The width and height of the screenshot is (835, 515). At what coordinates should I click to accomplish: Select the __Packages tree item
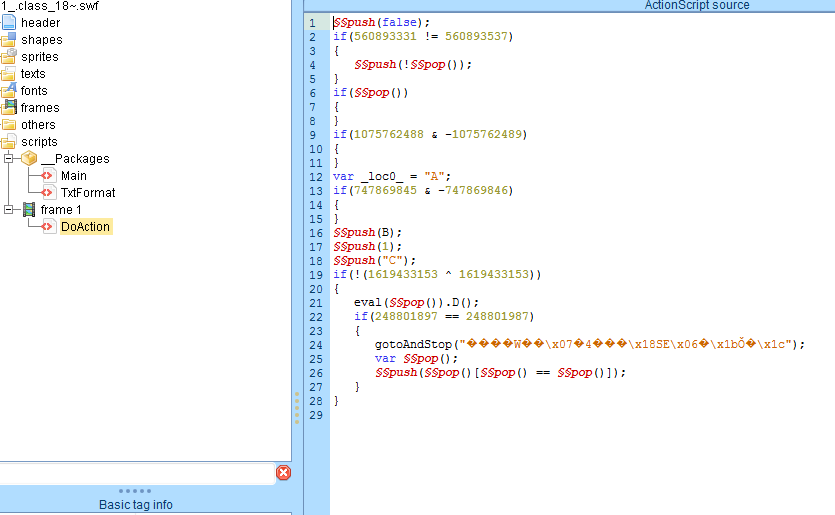tap(75, 159)
